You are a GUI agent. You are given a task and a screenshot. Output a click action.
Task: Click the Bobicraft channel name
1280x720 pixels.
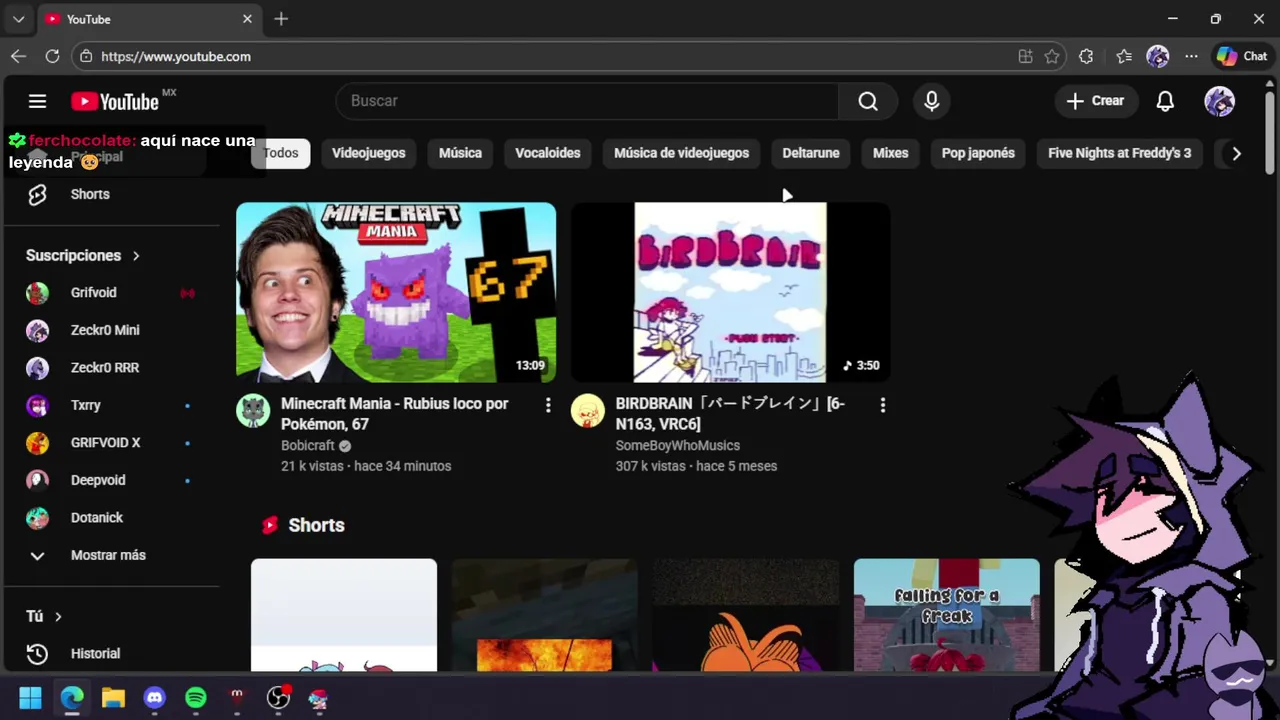308,446
